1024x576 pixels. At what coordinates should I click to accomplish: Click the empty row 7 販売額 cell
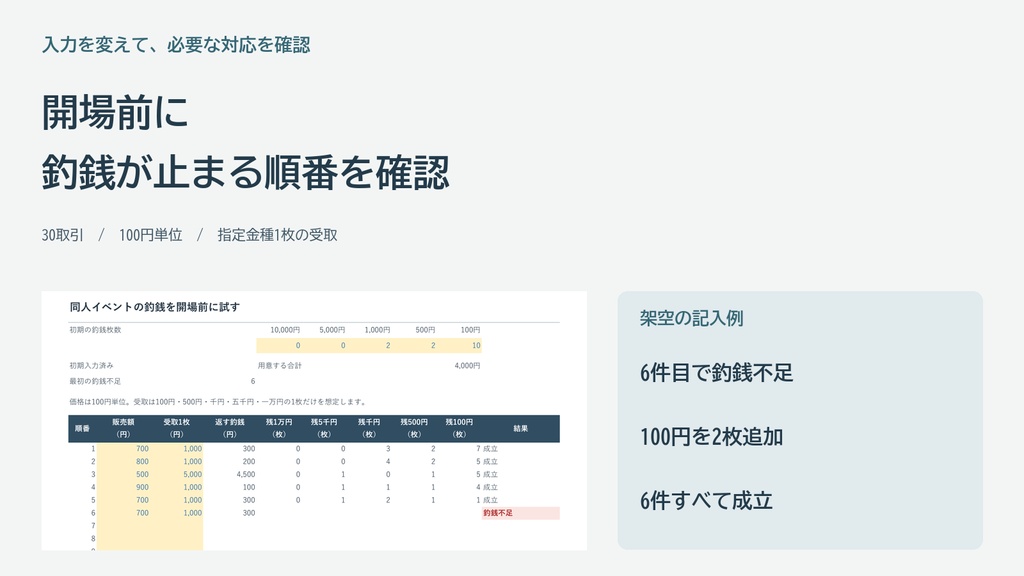coord(123,526)
